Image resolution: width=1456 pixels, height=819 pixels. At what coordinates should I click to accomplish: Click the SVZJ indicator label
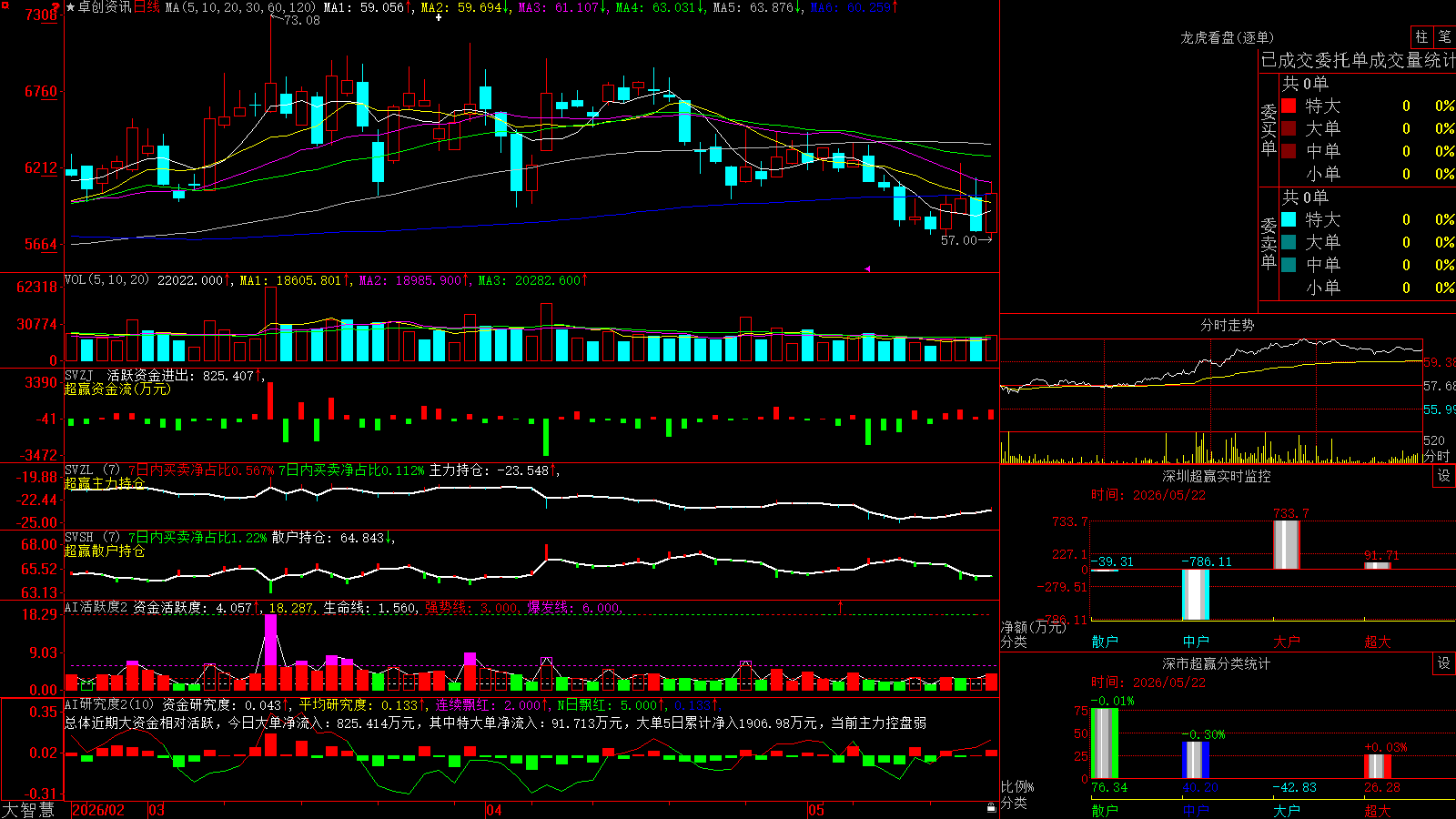79,375
